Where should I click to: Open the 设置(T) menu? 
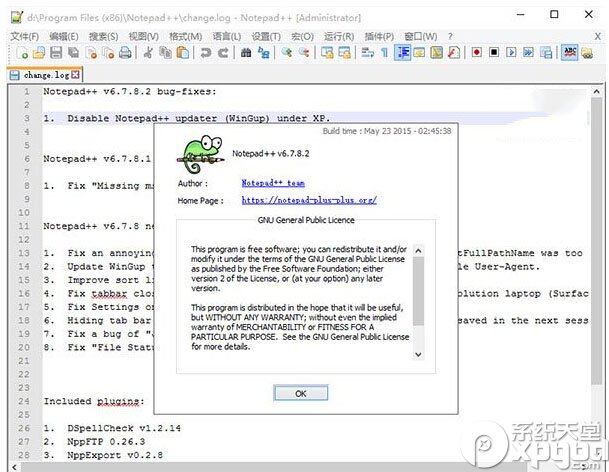click(266, 37)
